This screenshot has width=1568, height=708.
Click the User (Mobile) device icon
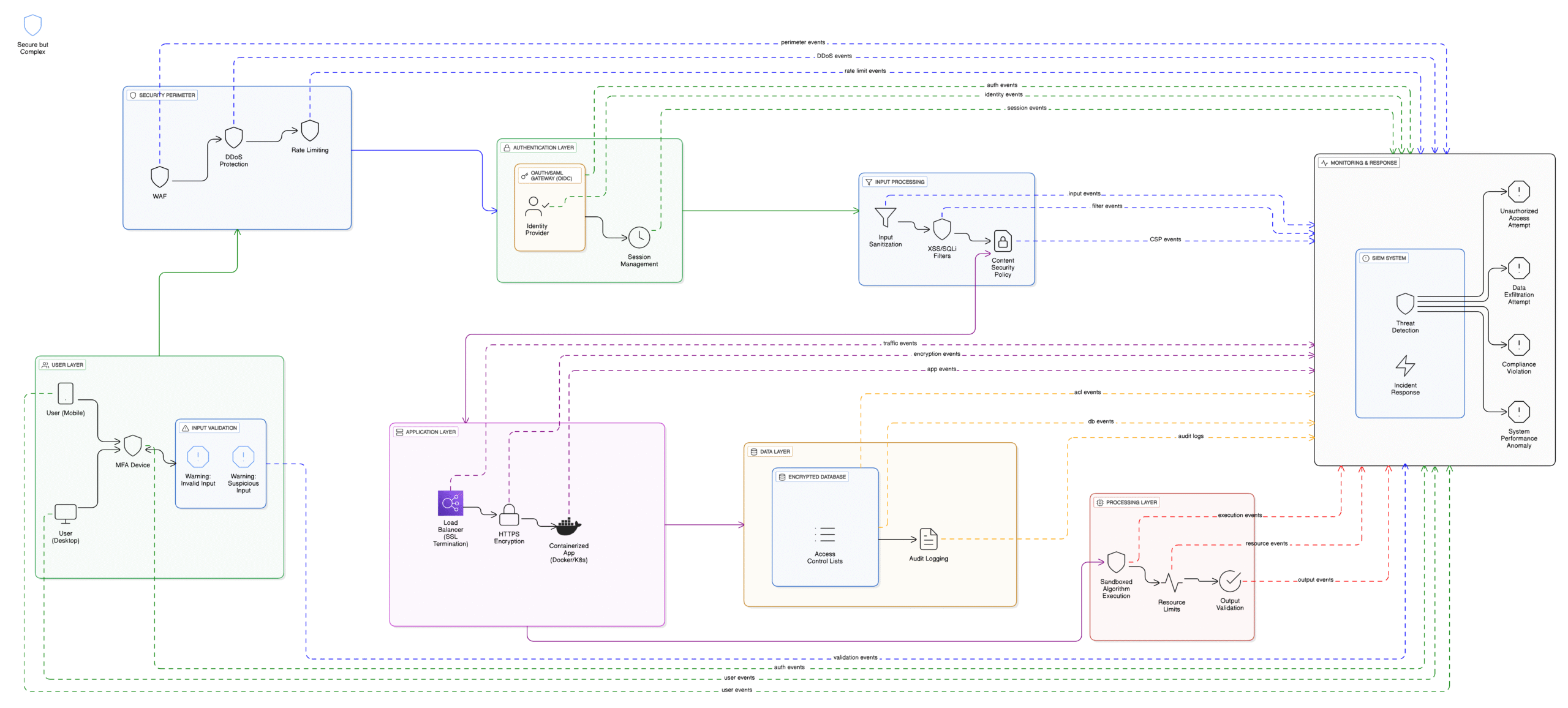coord(66,394)
